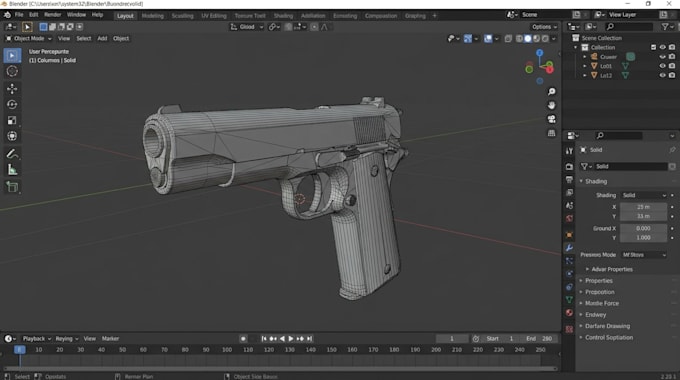Jump to the last frame
Viewport: 680px width, 380px height.
[x=310, y=339]
